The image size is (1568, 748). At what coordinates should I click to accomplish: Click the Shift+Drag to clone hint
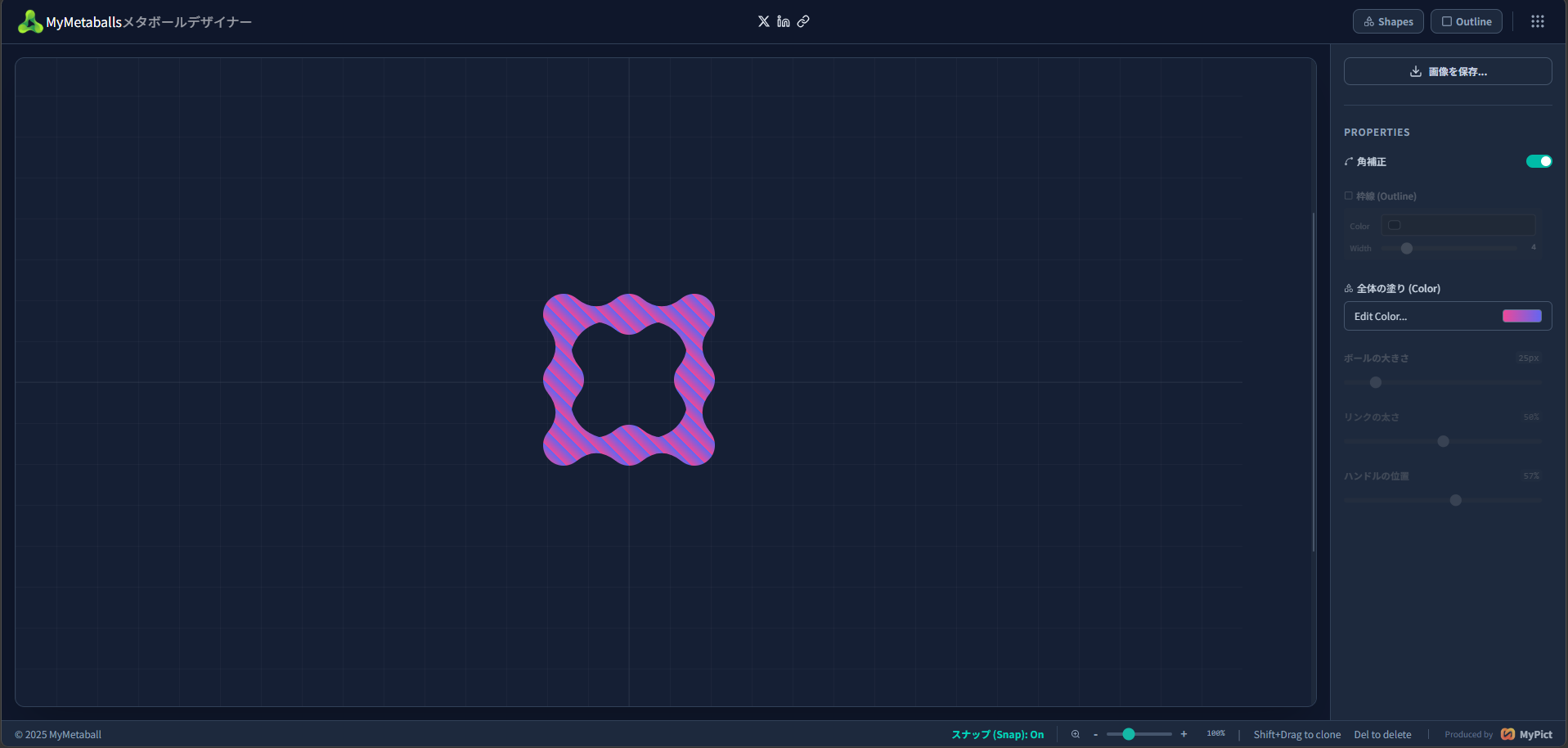pos(1297,734)
